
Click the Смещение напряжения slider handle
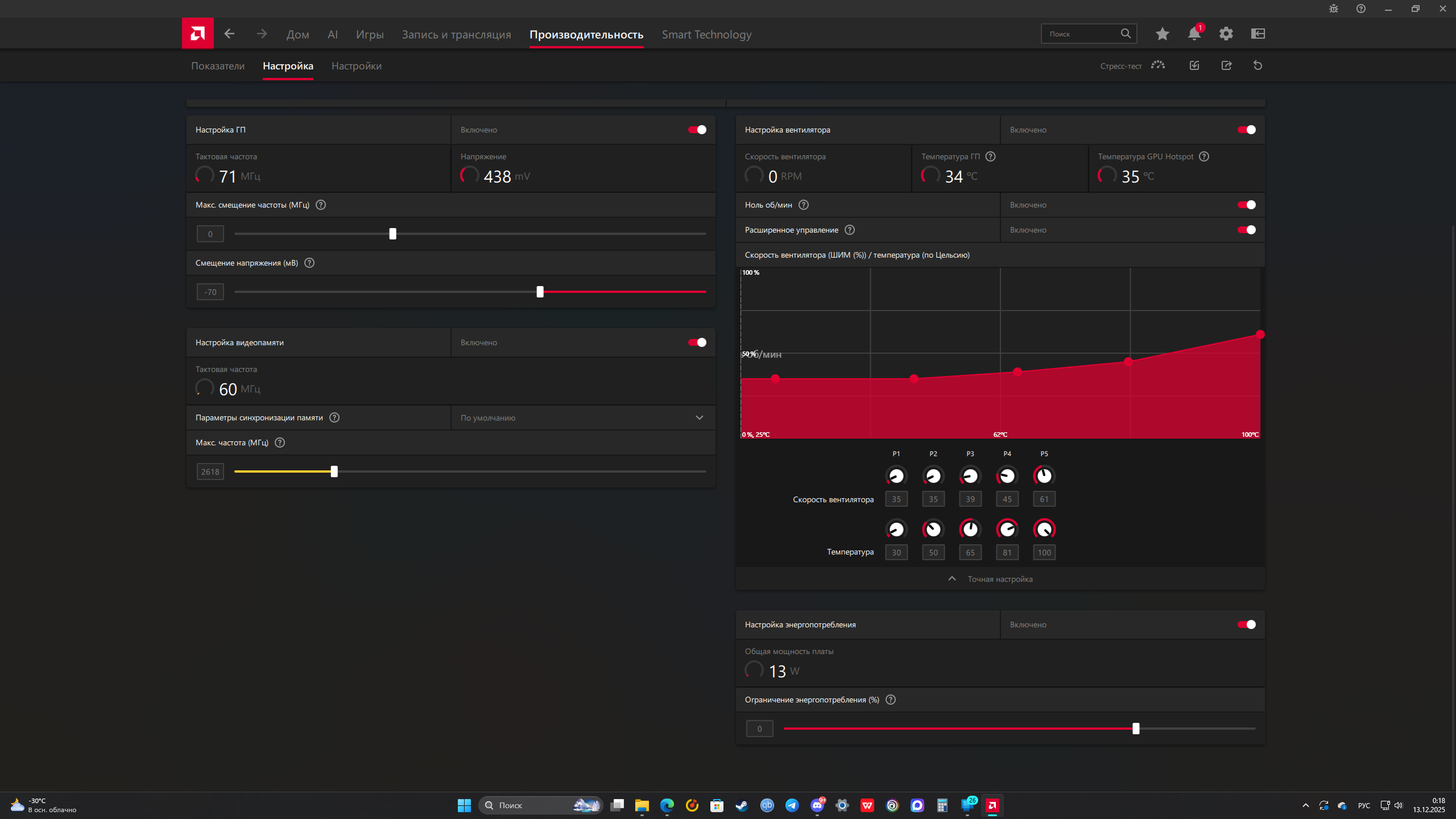540,292
